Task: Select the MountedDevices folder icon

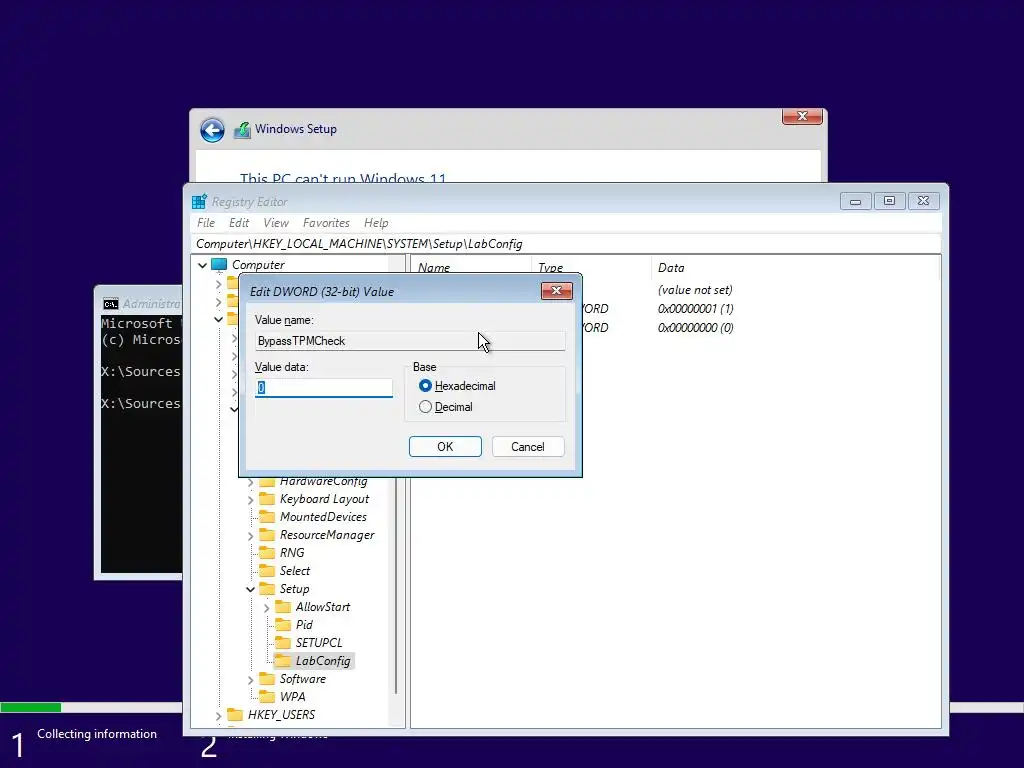Action: coord(267,517)
